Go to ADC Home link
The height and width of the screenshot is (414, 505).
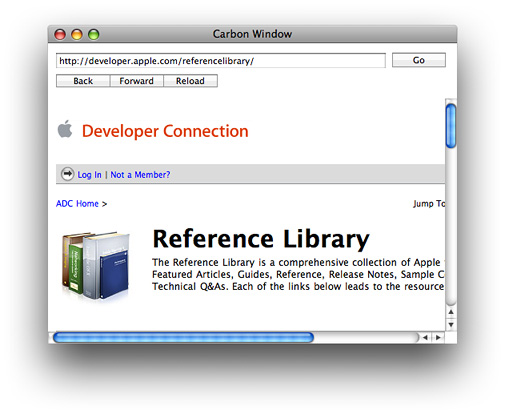tap(77, 204)
